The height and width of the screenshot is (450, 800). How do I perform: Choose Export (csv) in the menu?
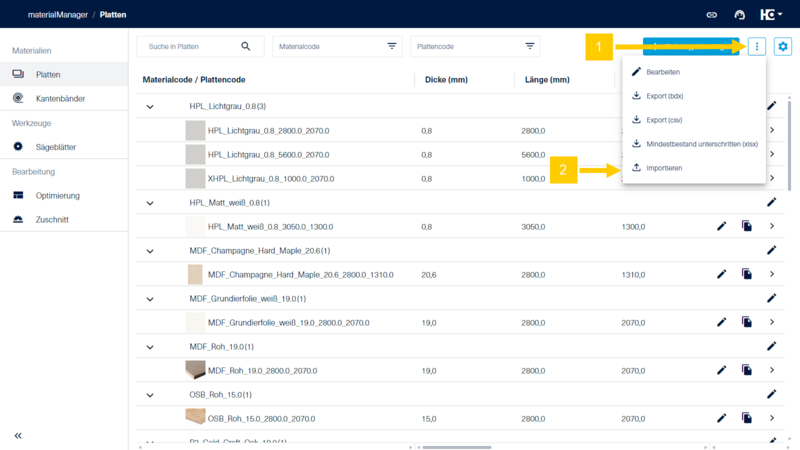[664, 120]
